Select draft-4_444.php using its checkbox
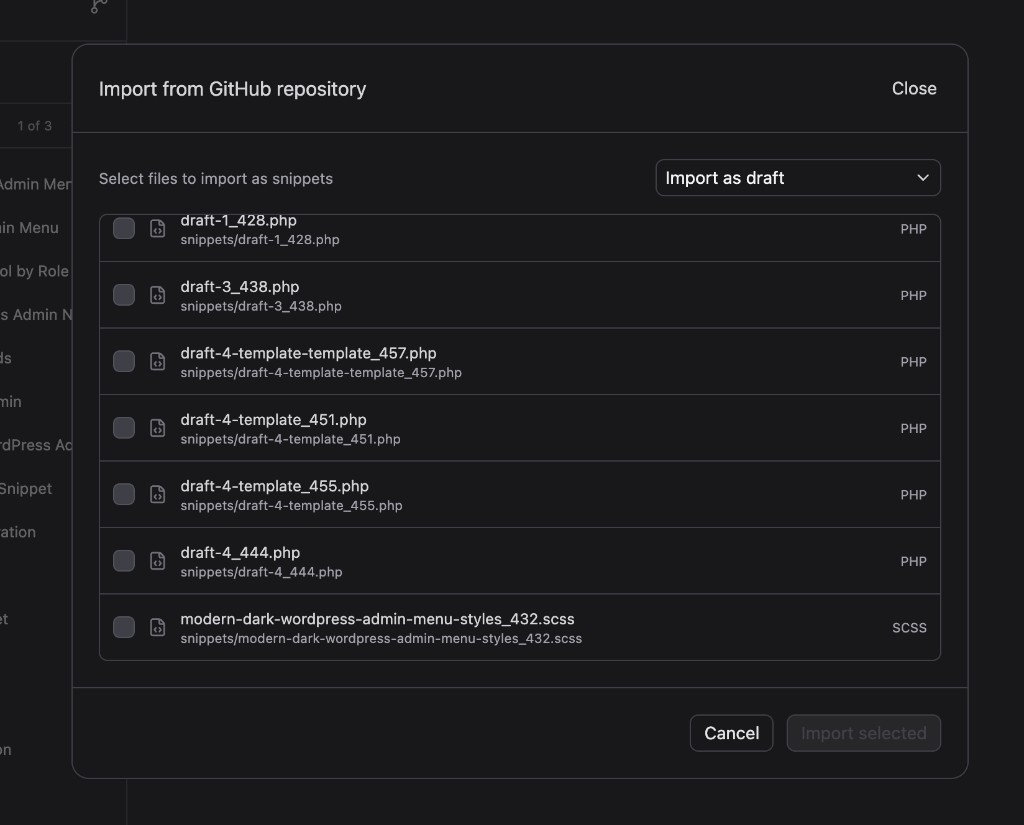This screenshot has width=1024, height=825. pyautogui.click(x=123, y=561)
